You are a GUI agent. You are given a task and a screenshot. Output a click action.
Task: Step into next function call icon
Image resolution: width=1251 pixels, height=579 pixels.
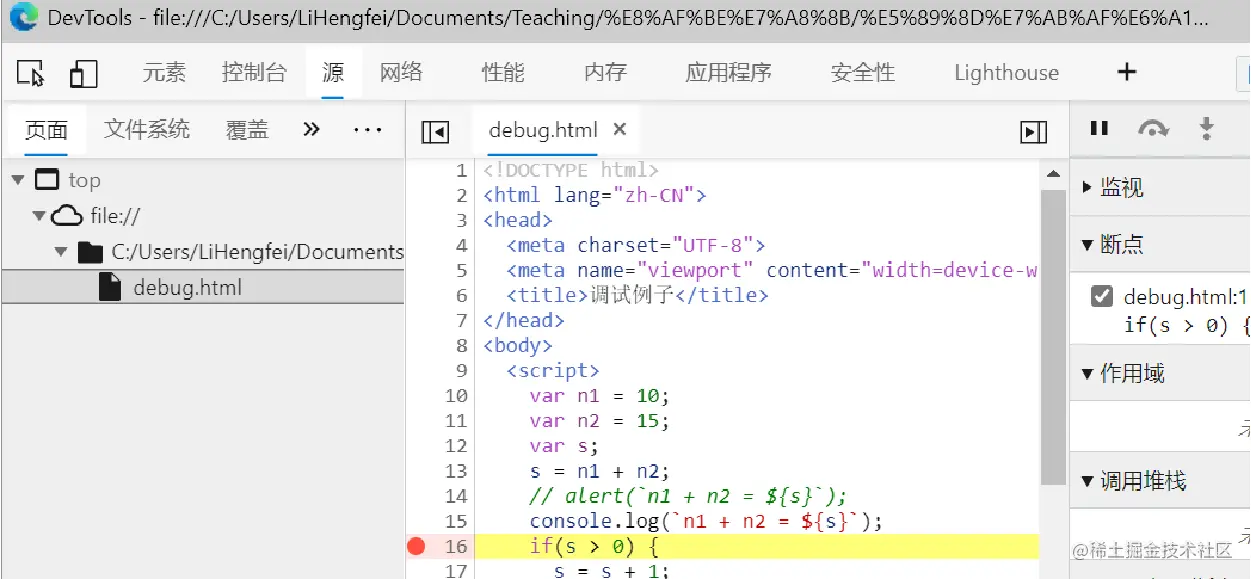(1206, 128)
